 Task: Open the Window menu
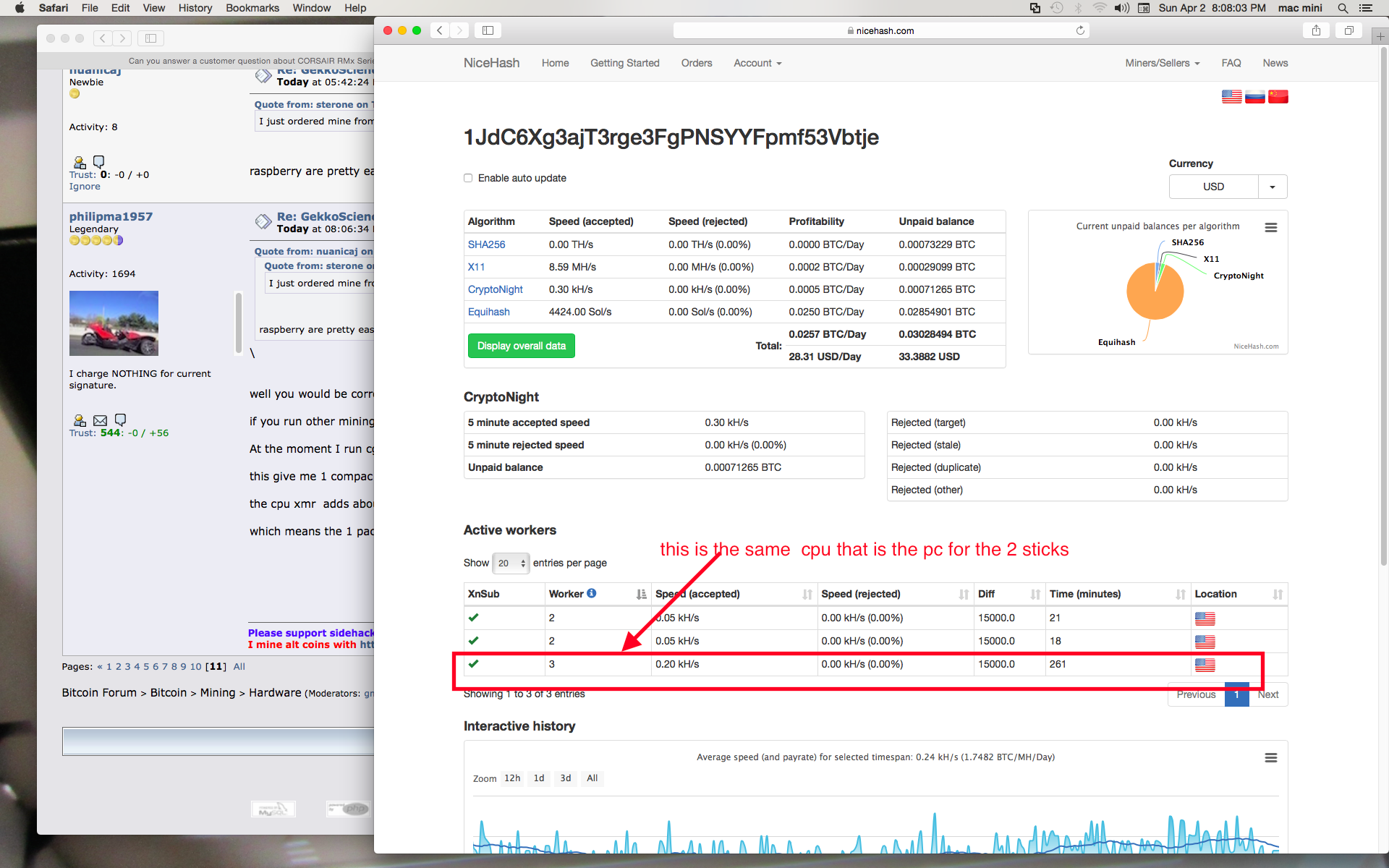(x=311, y=8)
